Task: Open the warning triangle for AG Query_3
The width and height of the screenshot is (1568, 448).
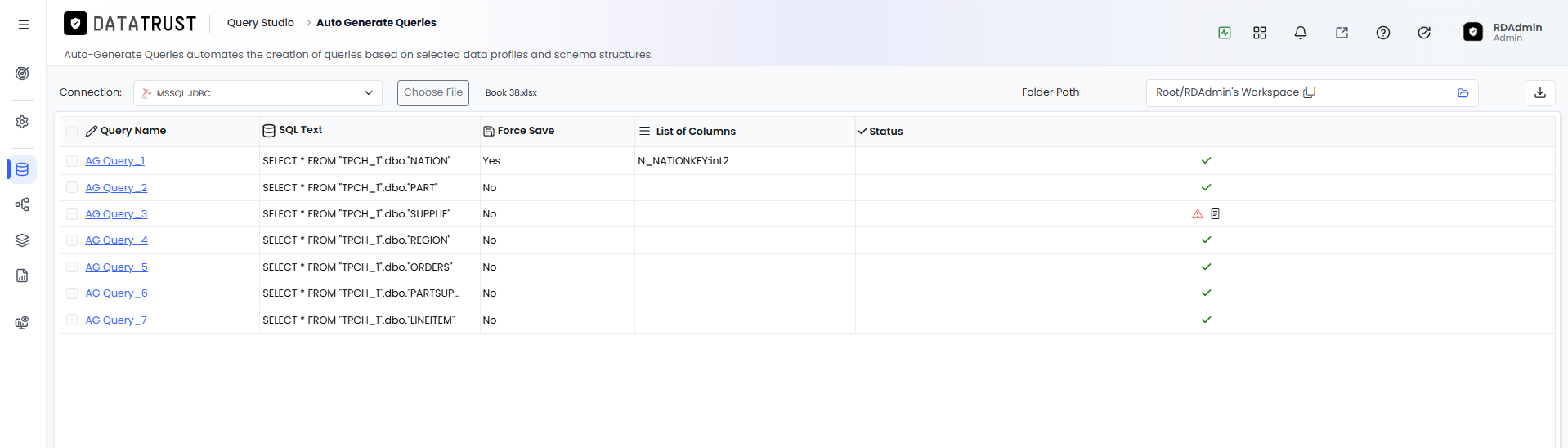Action: click(1198, 214)
